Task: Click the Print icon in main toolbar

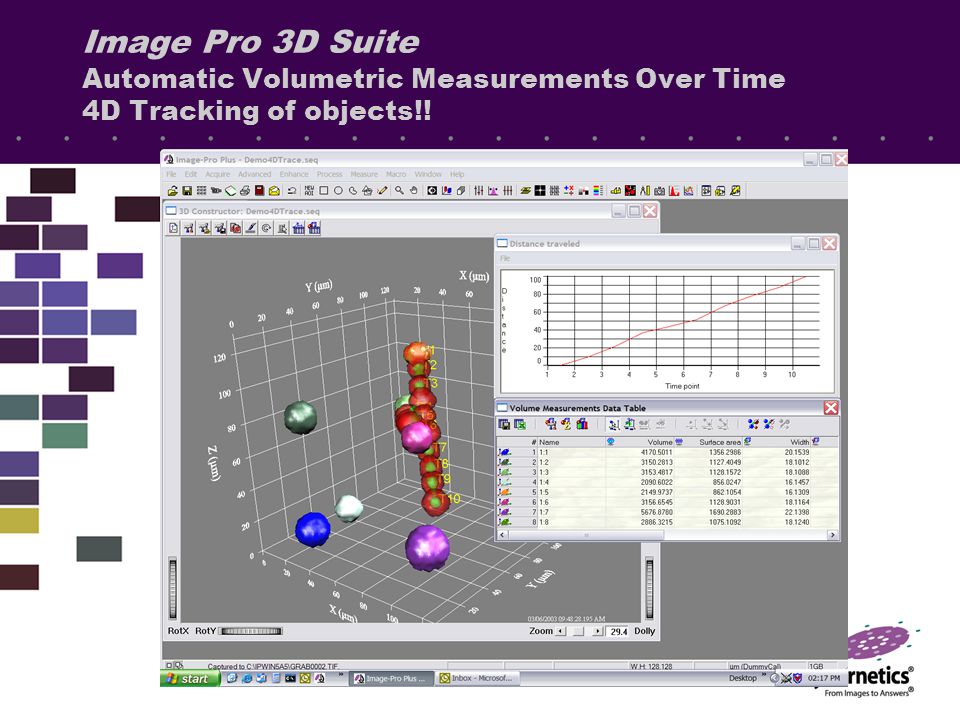Action: click(245, 190)
